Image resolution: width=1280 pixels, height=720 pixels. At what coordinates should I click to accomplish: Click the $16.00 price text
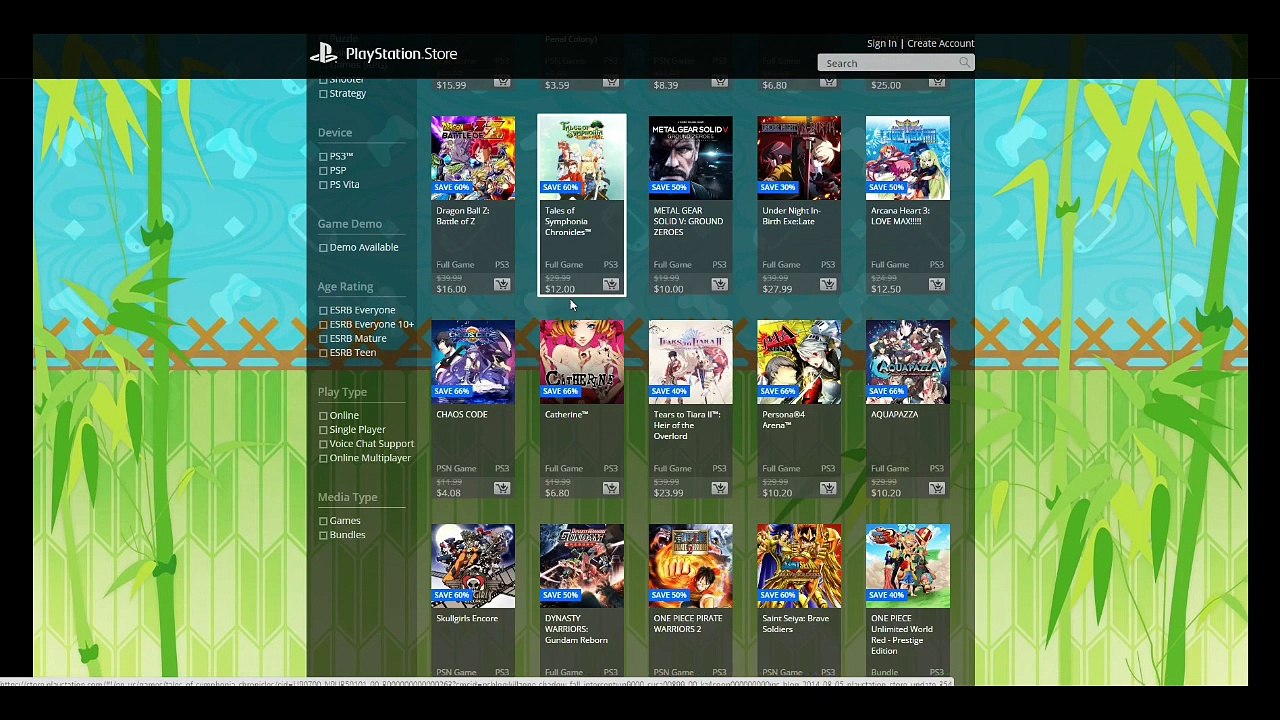(x=451, y=289)
